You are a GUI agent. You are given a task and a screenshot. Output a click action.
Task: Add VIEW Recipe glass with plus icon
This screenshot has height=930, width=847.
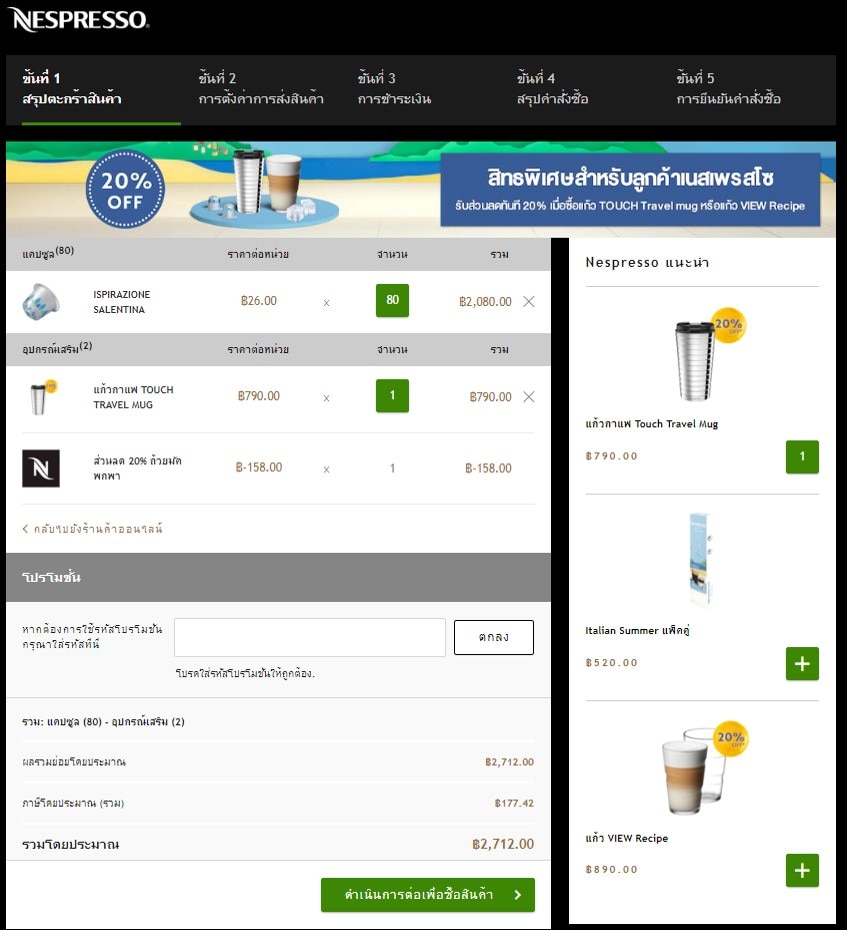click(x=802, y=870)
